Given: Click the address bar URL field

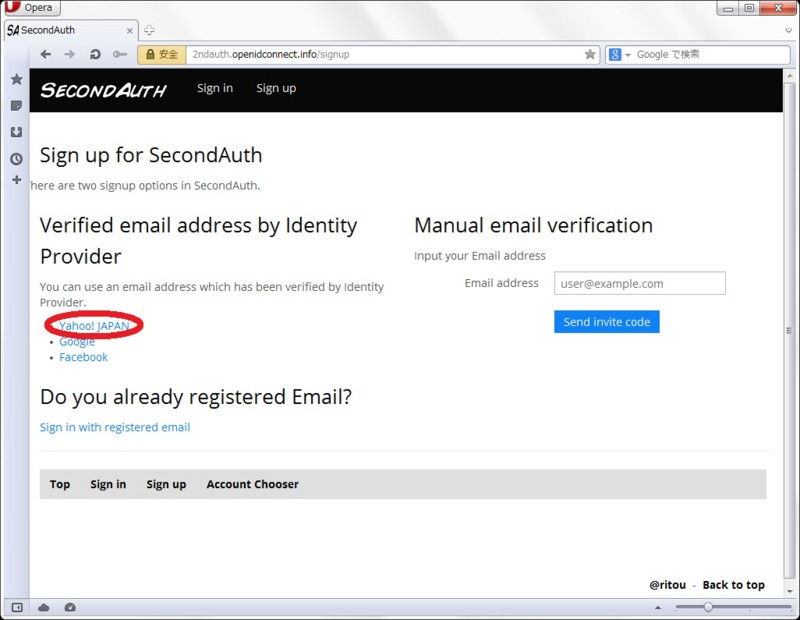Looking at the screenshot, I should click(x=385, y=54).
